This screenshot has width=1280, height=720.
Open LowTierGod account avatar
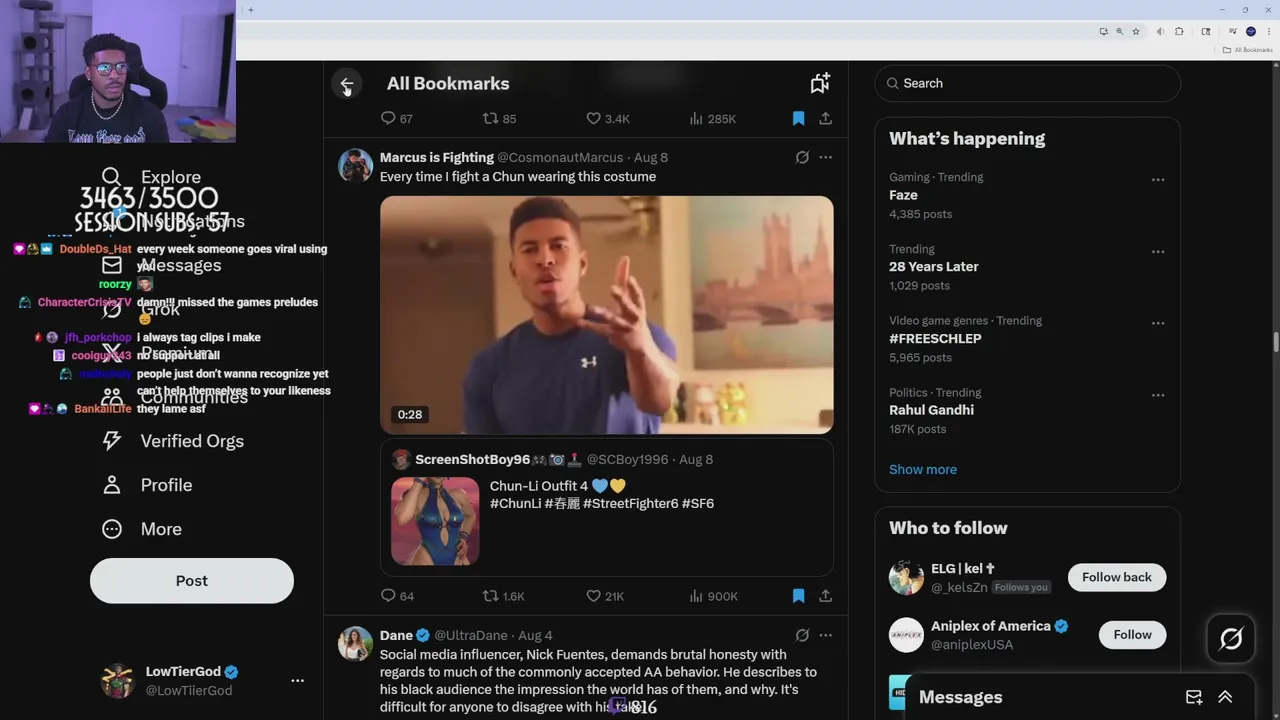point(118,681)
